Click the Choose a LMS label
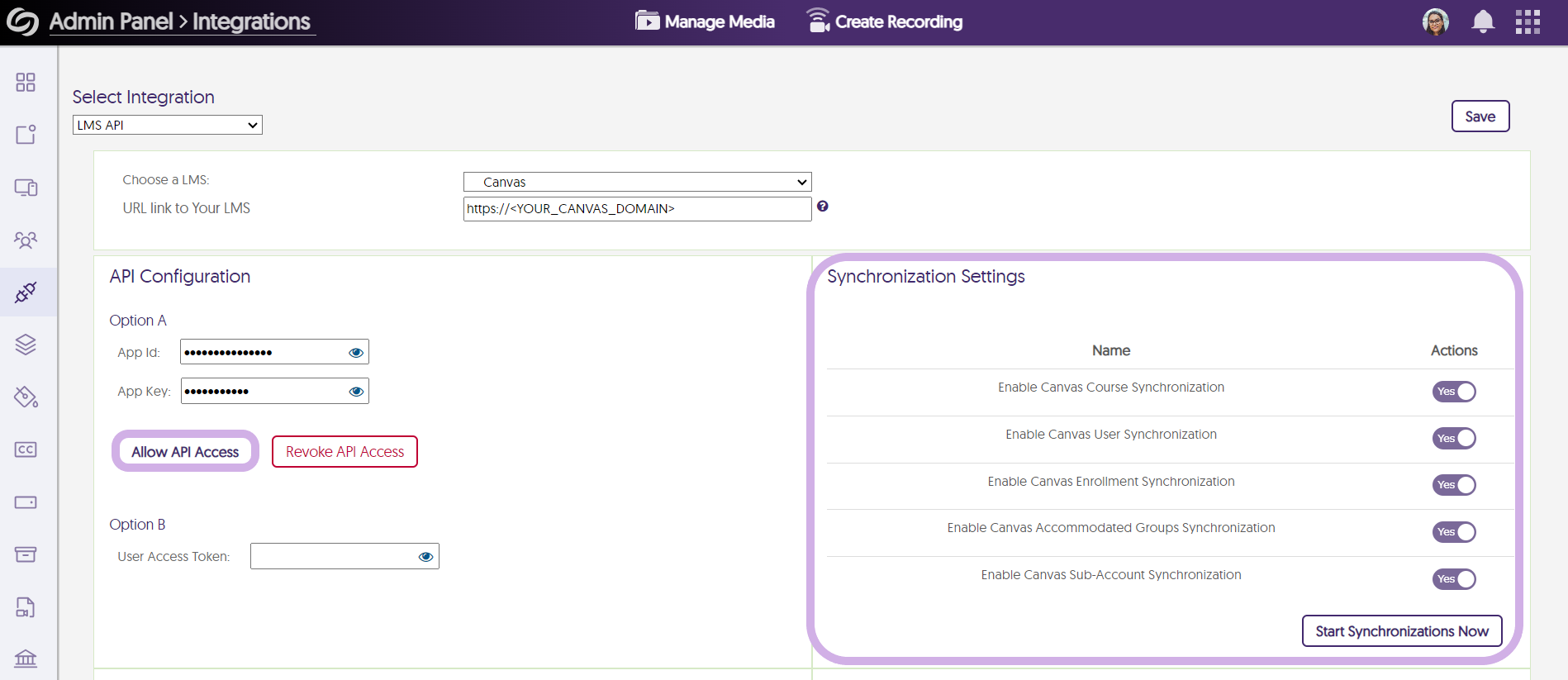Viewport: 1568px width, 680px height. (166, 180)
